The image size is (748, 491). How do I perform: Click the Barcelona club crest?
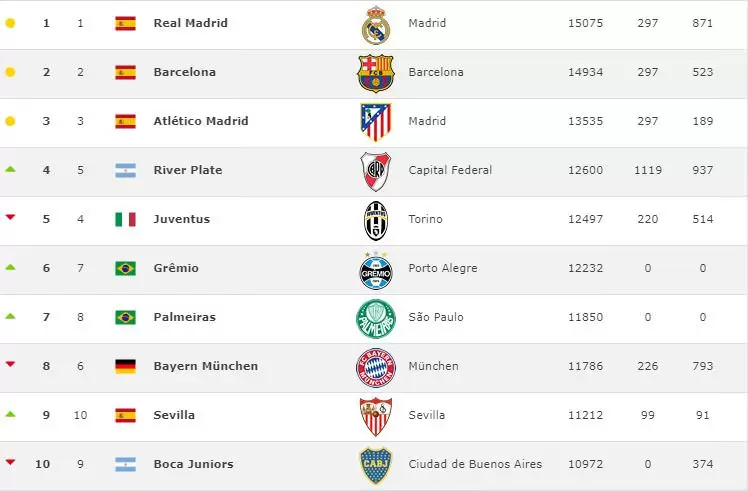pyautogui.click(x=376, y=73)
